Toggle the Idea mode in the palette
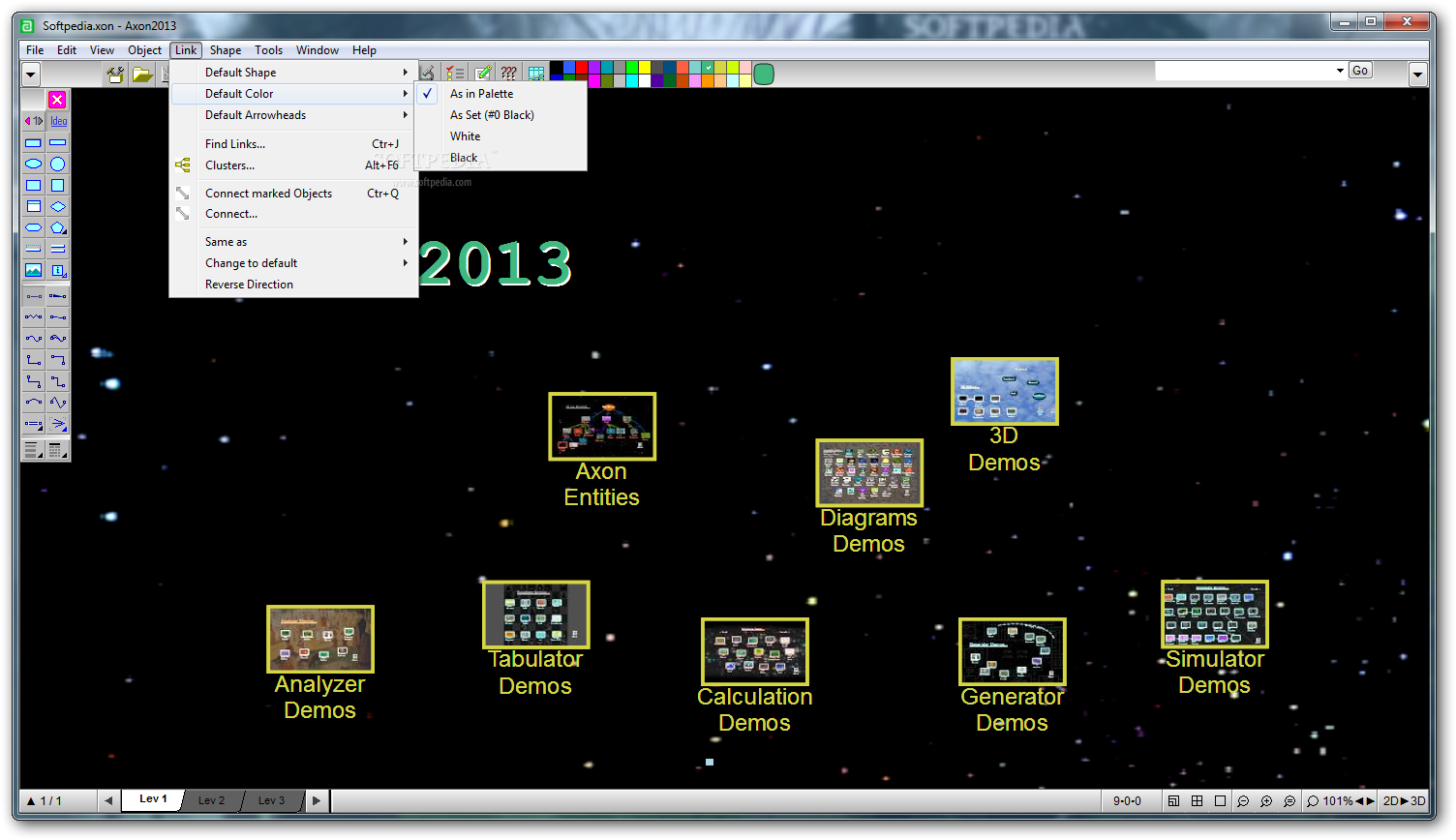The image size is (1456, 840). click(x=59, y=121)
